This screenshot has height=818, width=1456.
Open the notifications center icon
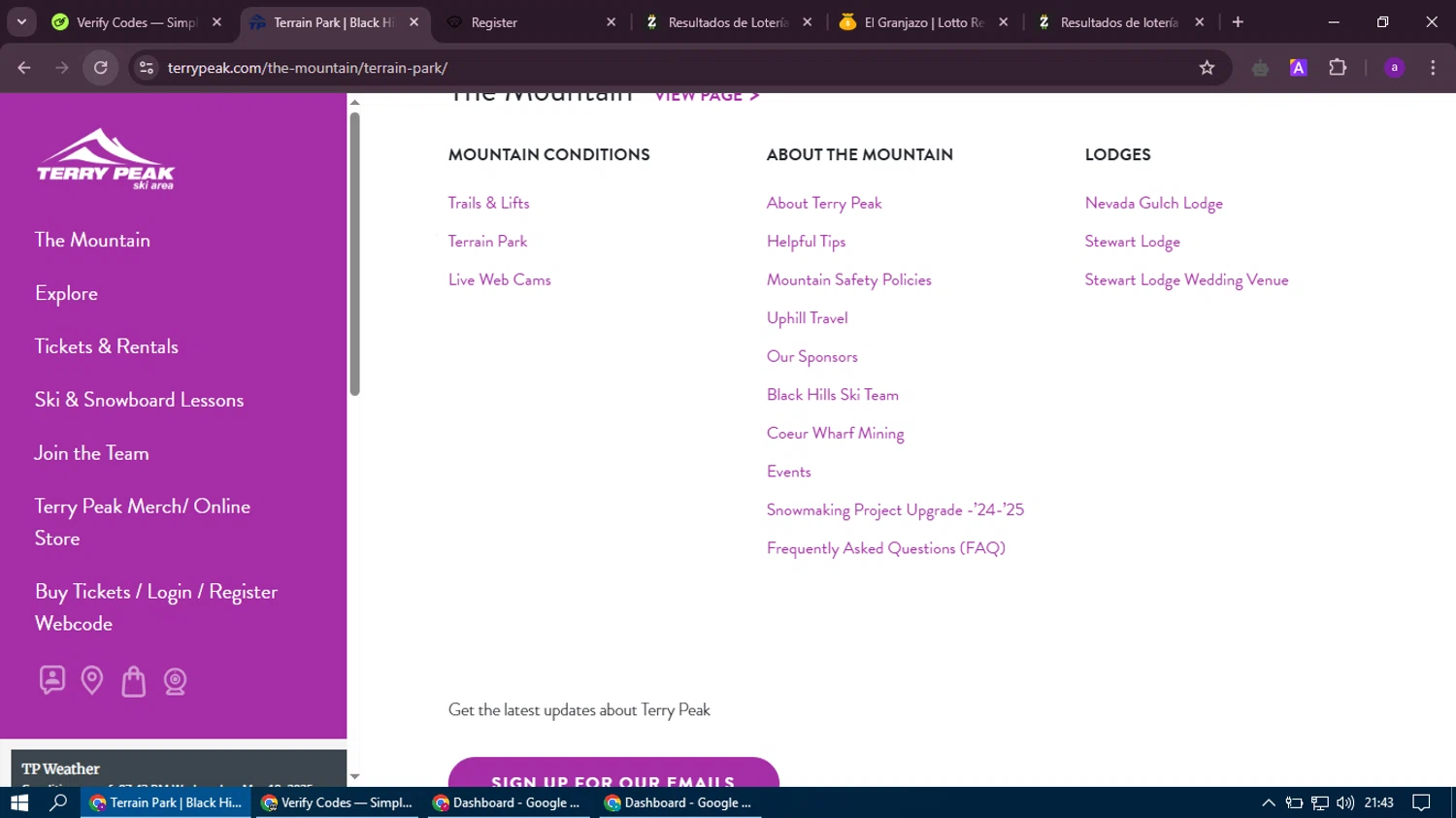(1421, 802)
